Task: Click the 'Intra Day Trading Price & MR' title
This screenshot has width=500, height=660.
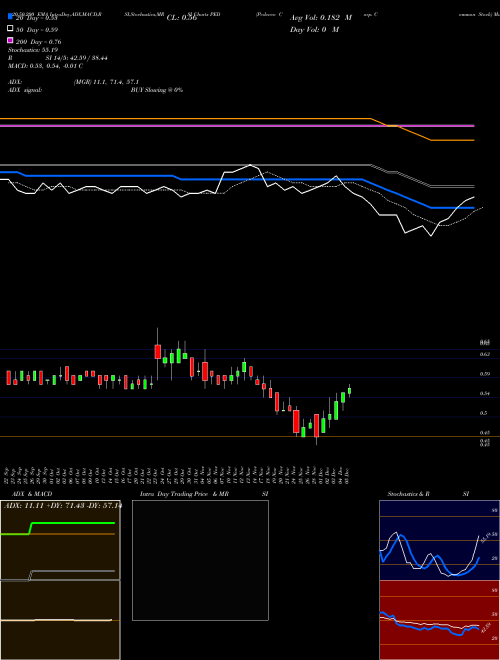Action: point(184,494)
